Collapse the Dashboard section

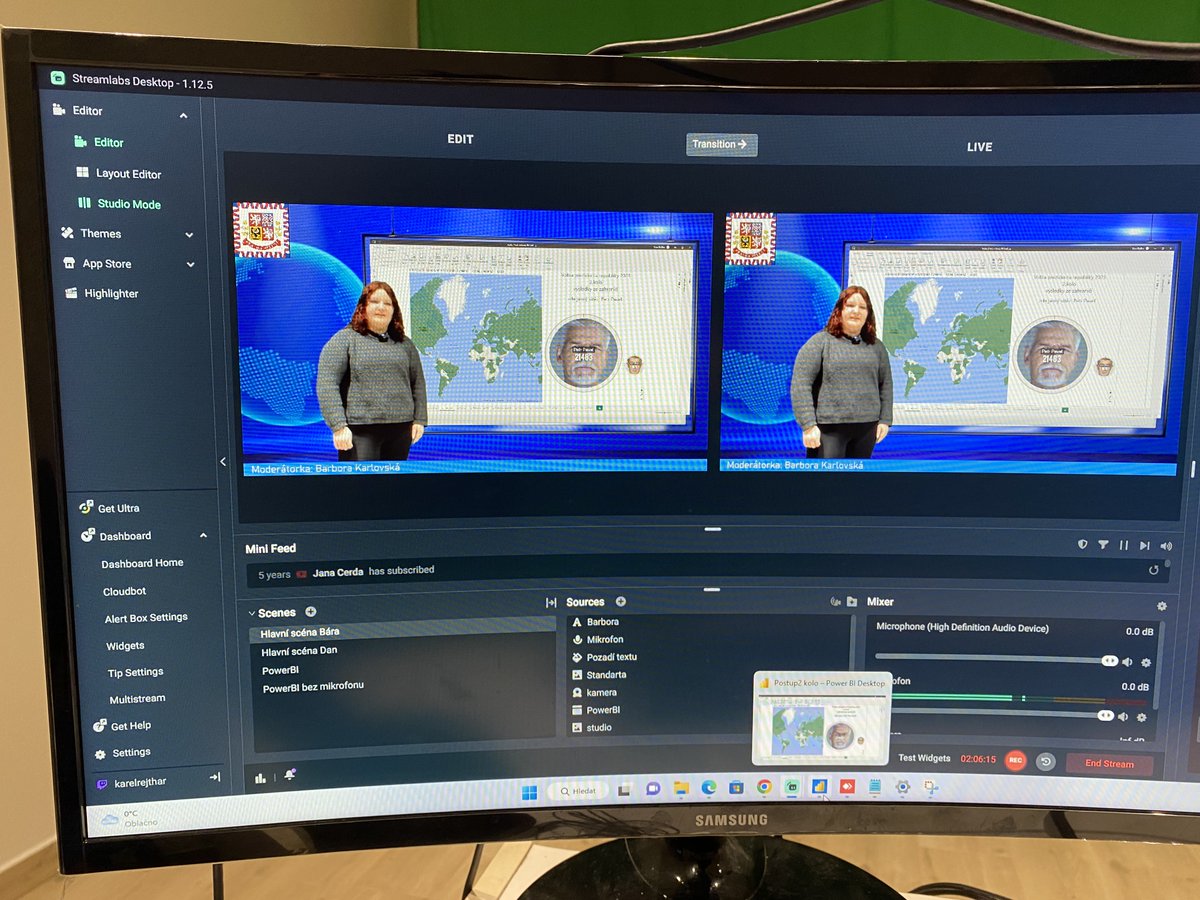pos(203,536)
